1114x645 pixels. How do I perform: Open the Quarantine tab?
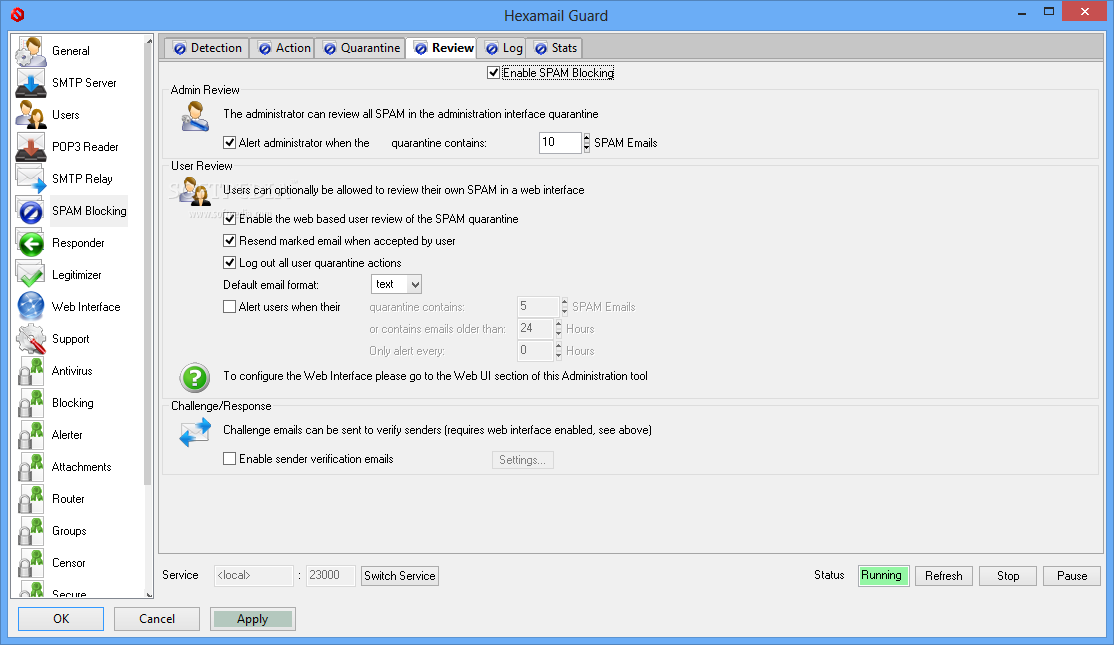(x=360, y=48)
